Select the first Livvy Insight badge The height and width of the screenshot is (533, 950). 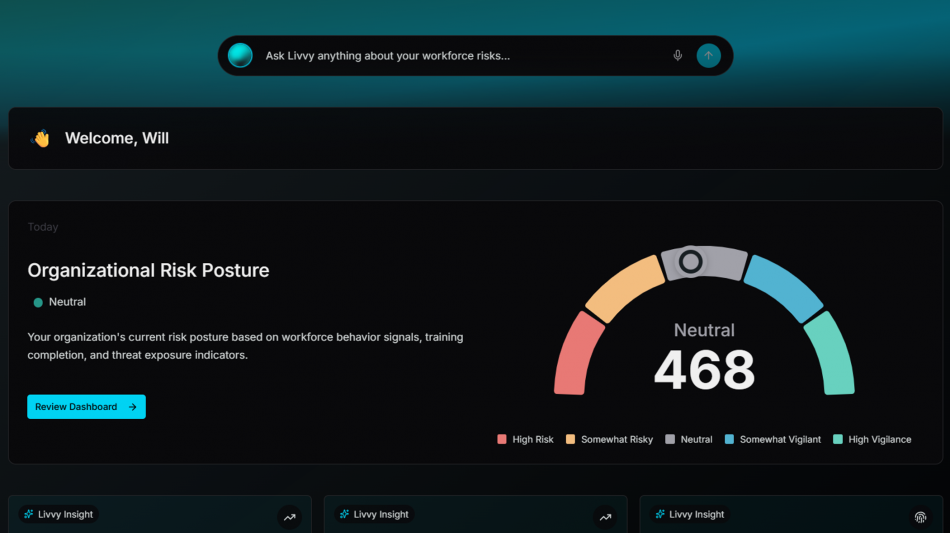[59, 515]
